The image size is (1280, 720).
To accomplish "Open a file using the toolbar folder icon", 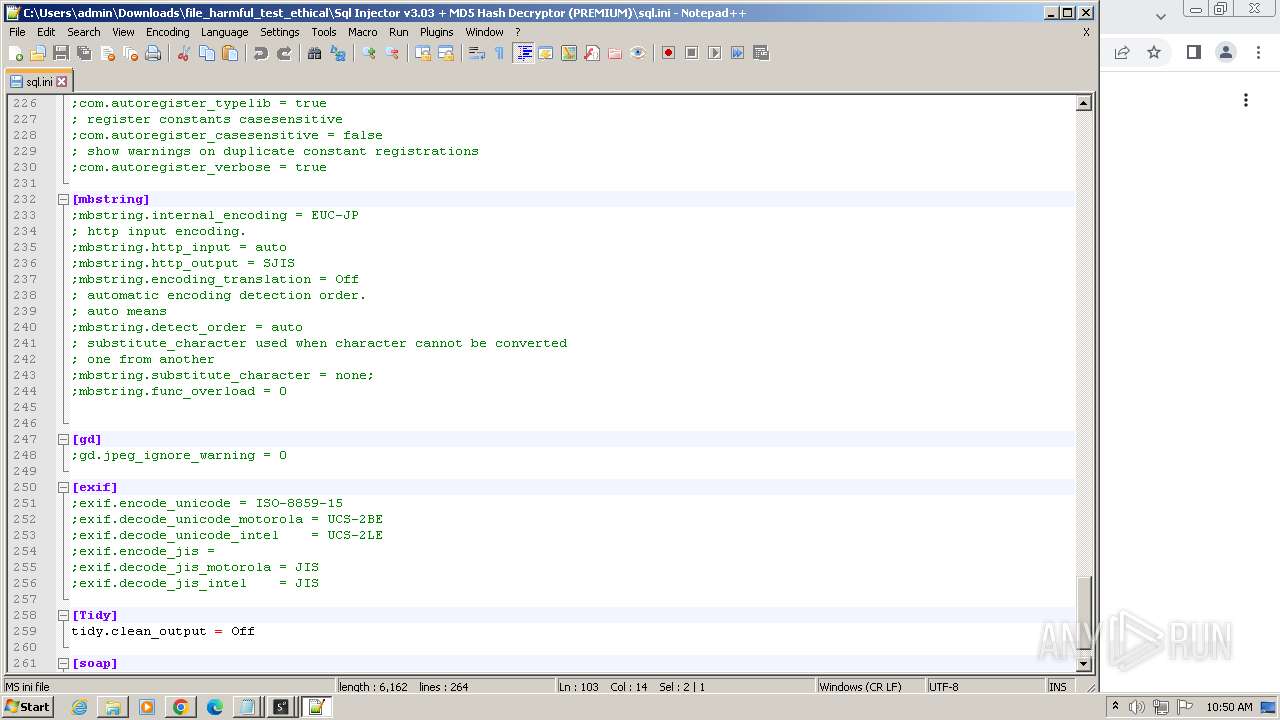I will point(38,53).
